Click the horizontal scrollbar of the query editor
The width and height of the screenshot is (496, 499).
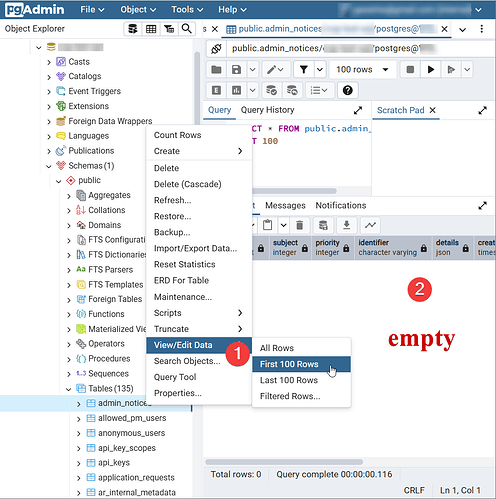[x=294, y=191]
